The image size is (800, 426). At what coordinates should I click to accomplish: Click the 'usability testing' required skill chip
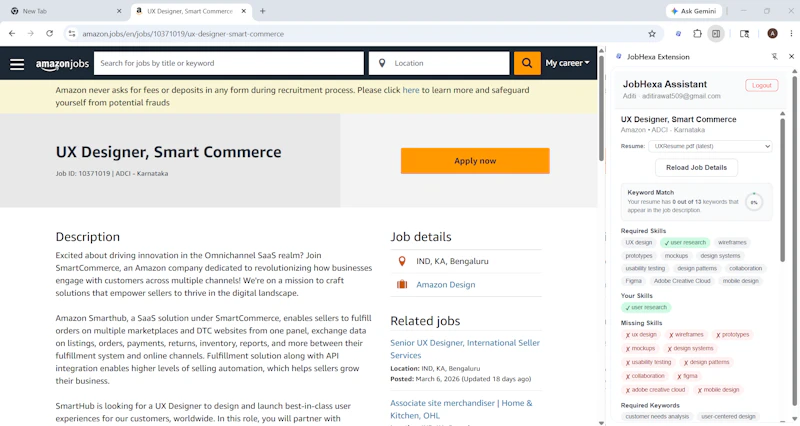coord(645,268)
